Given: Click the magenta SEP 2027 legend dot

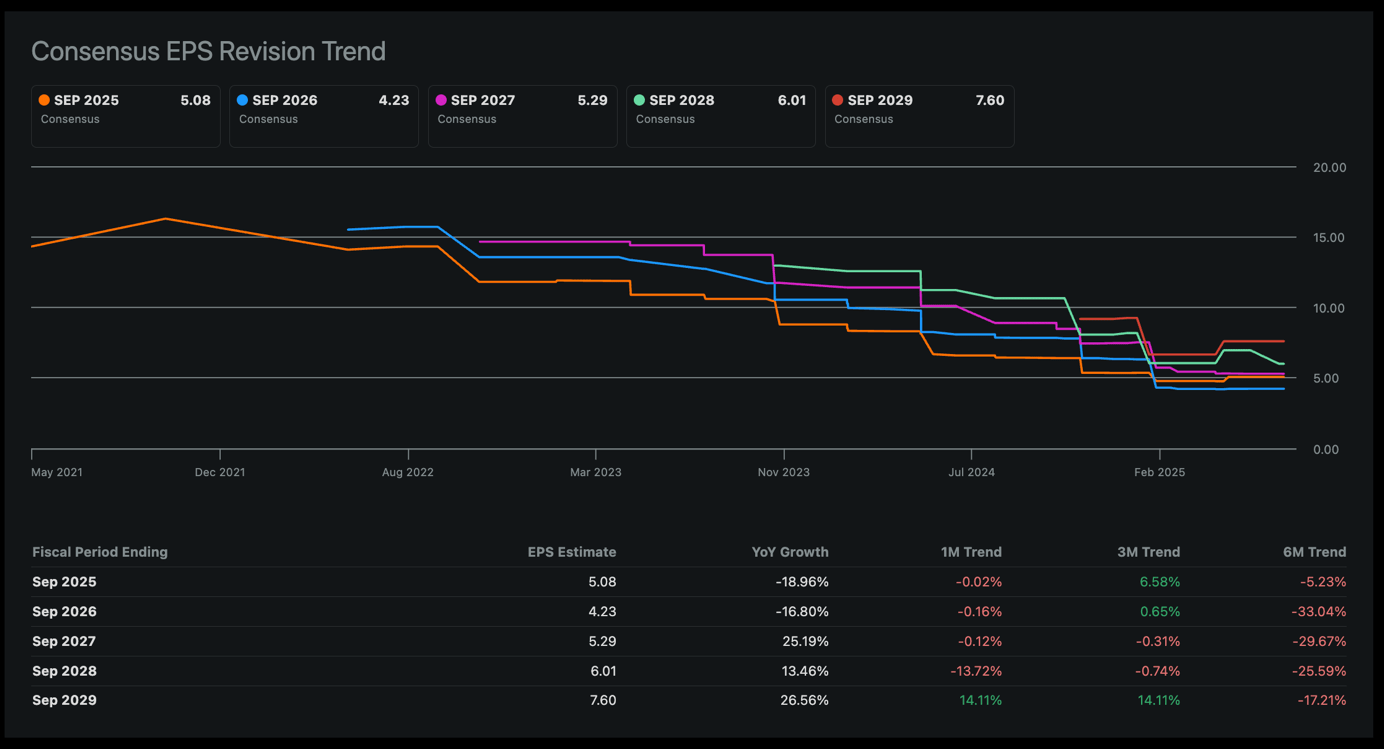Looking at the screenshot, I should pos(440,100).
